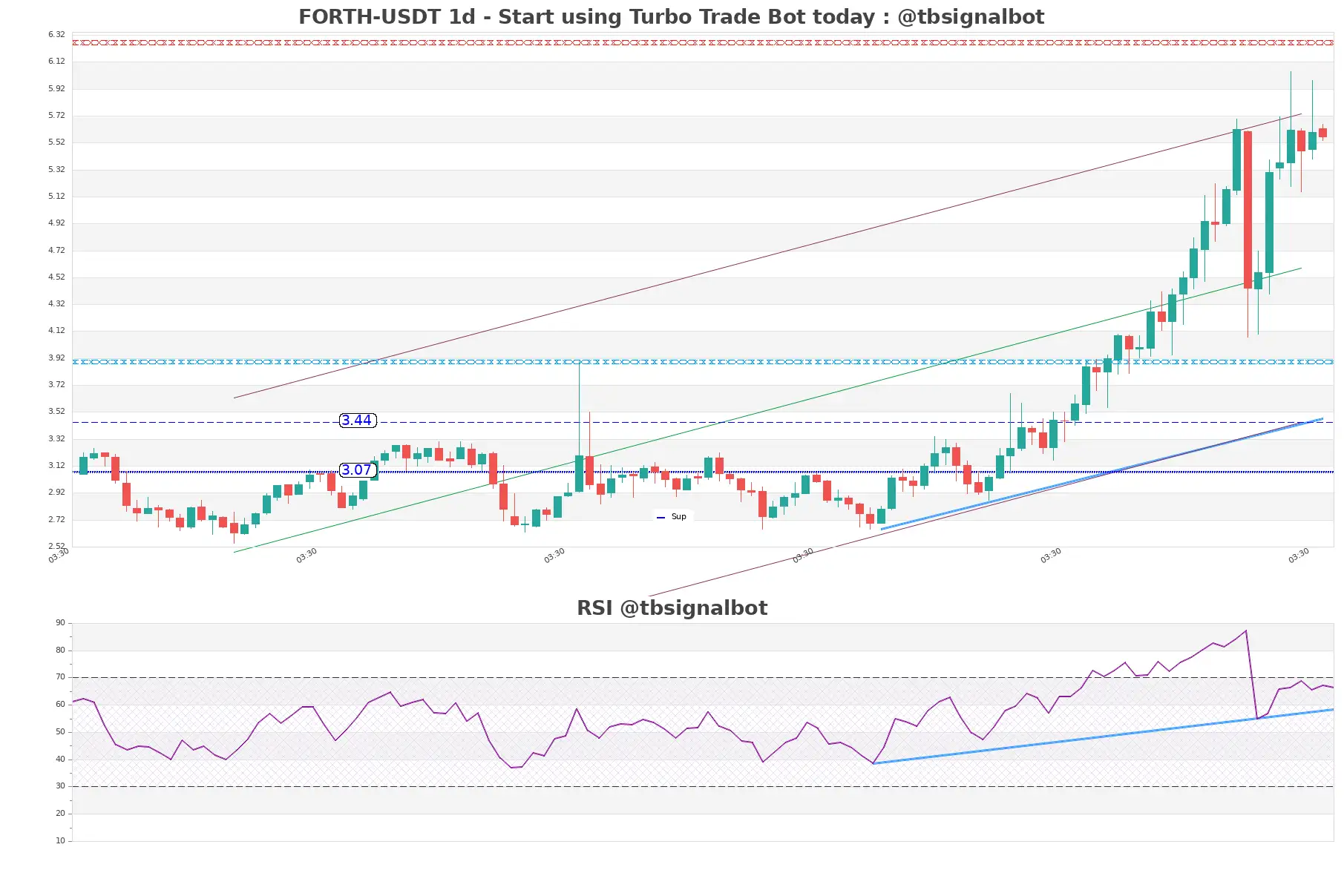
Task: Click the 2.52 price axis label
Action: (56, 546)
